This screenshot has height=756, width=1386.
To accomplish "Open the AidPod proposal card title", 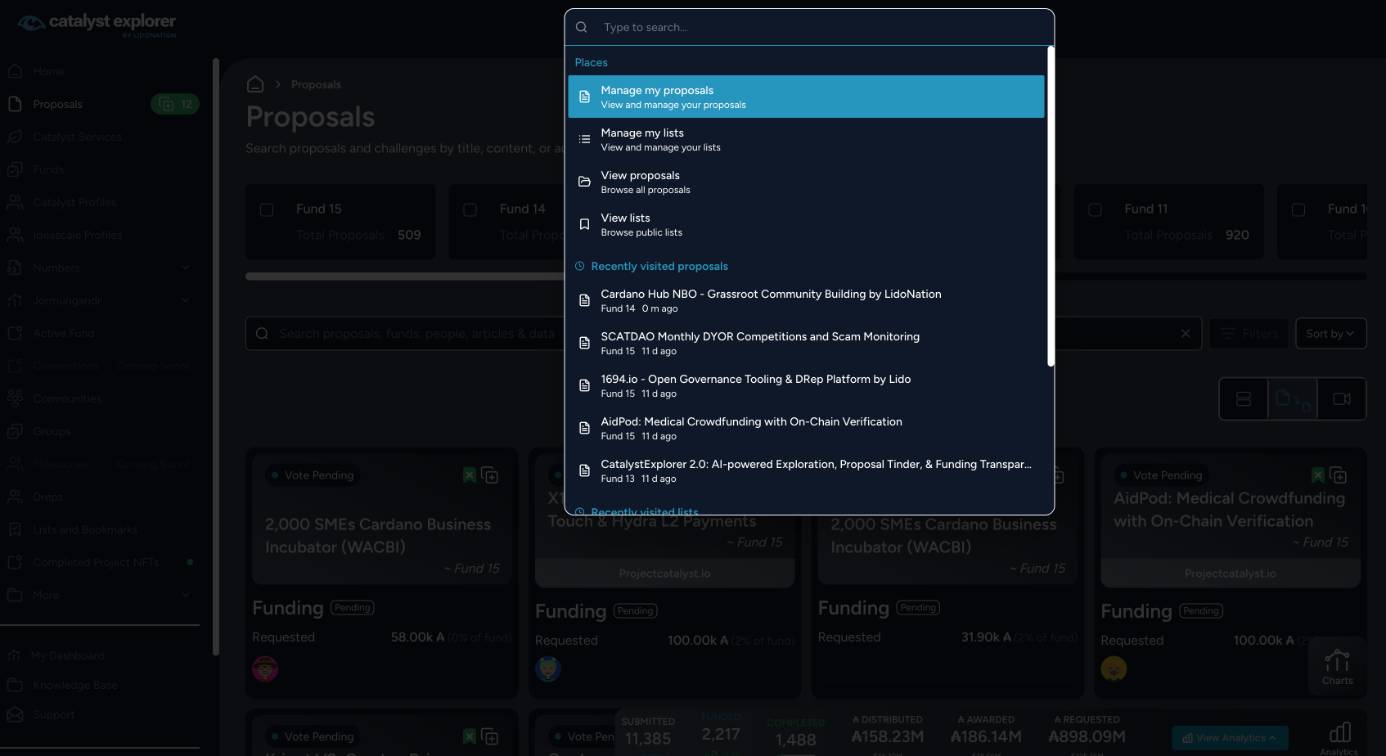I will [x=1229, y=510].
